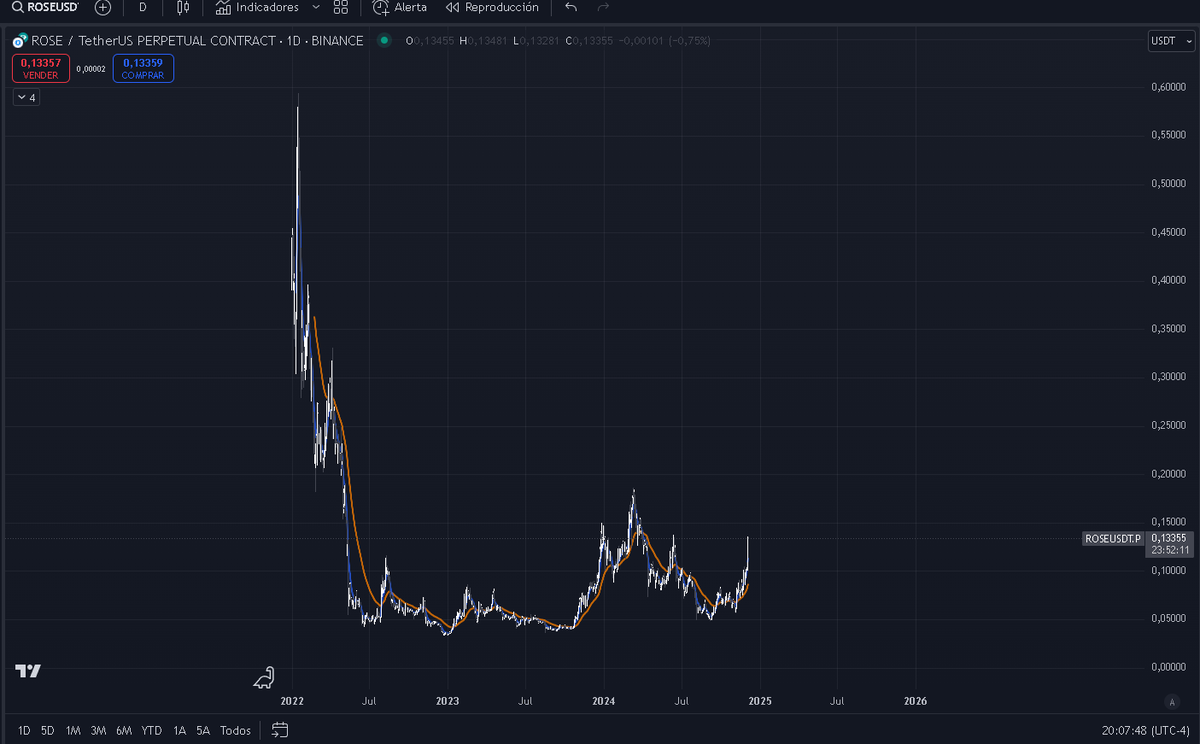Image resolution: width=1200 pixels, height=744 pixels.
Task: Click the TradingView logo watermark
Action: pos(28,672)
